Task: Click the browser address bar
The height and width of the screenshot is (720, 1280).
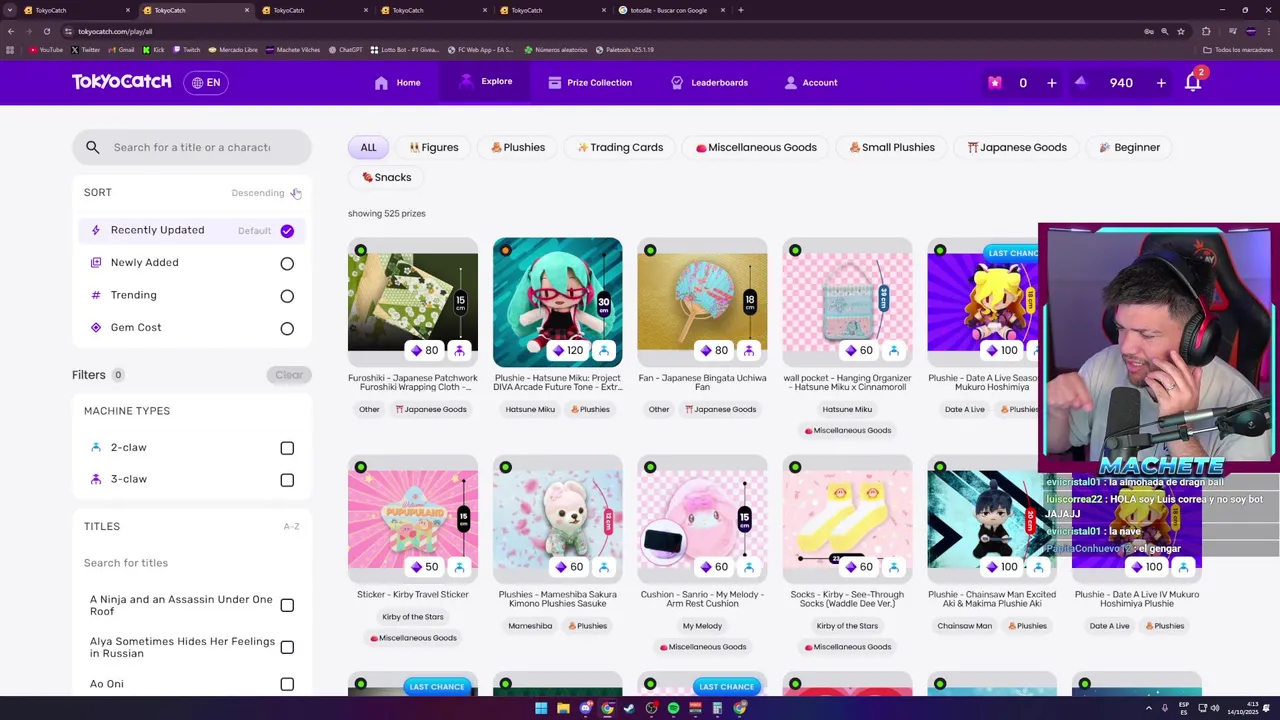Action: [x=600, y=31]
